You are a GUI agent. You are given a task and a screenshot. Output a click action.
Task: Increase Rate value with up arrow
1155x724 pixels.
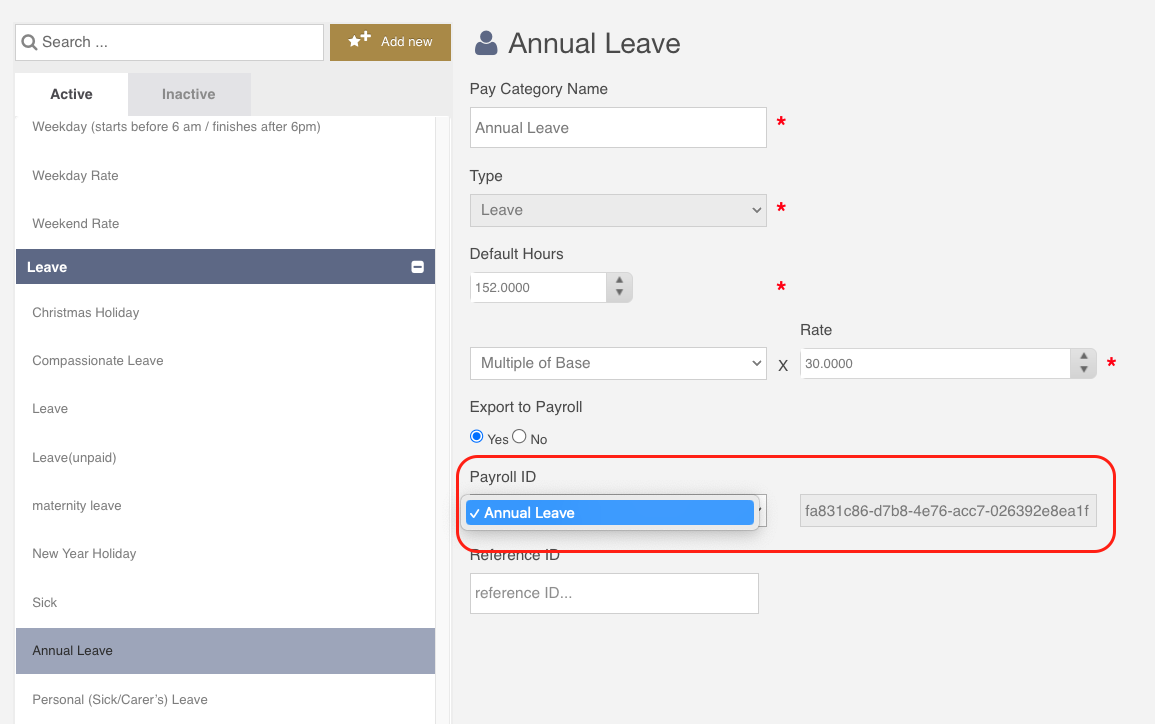point(1084,357)
